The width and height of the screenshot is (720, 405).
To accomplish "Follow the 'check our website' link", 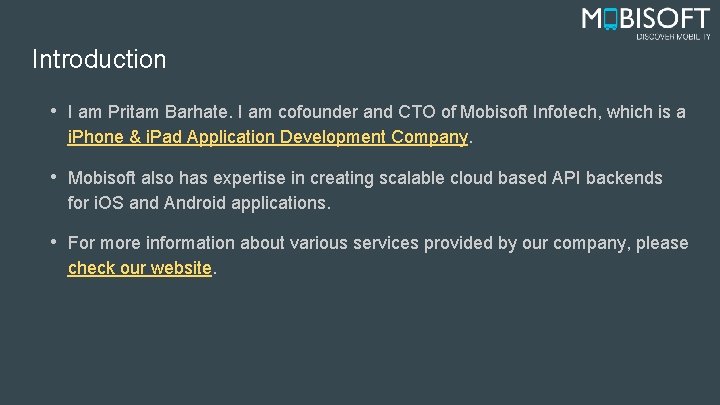I will click(x=139, y=268).
